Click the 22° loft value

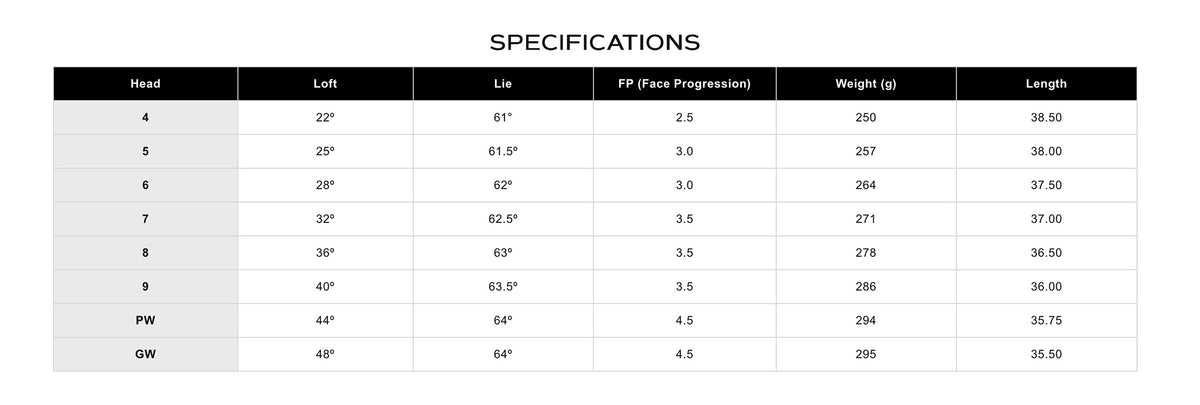pos(325,118)
